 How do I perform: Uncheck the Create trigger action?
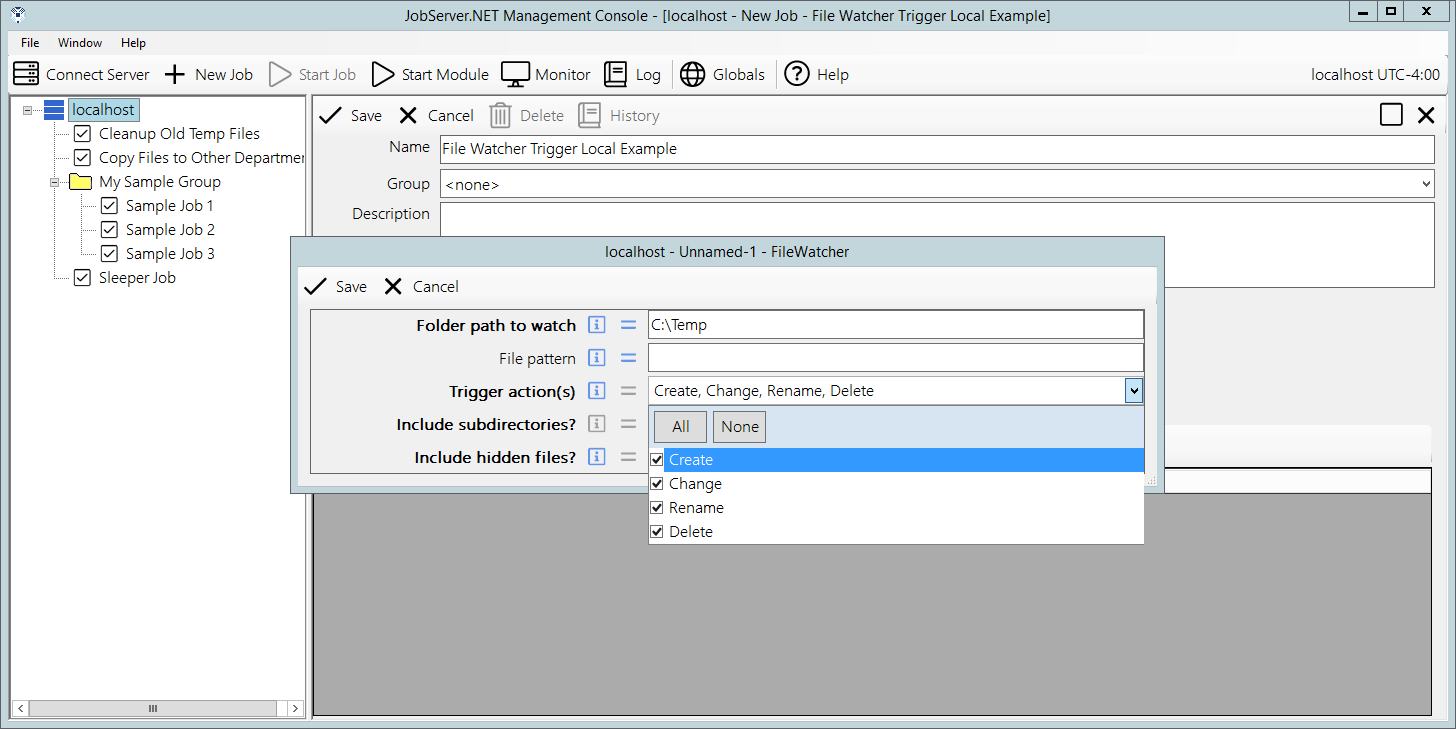click(x=657, y=460)
